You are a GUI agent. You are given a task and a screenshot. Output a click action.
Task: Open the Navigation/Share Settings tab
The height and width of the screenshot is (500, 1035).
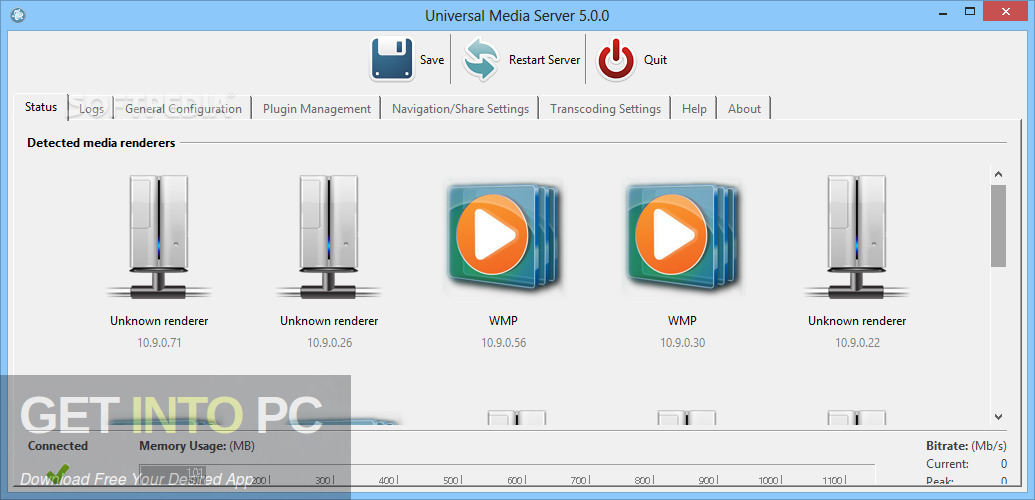460,109
